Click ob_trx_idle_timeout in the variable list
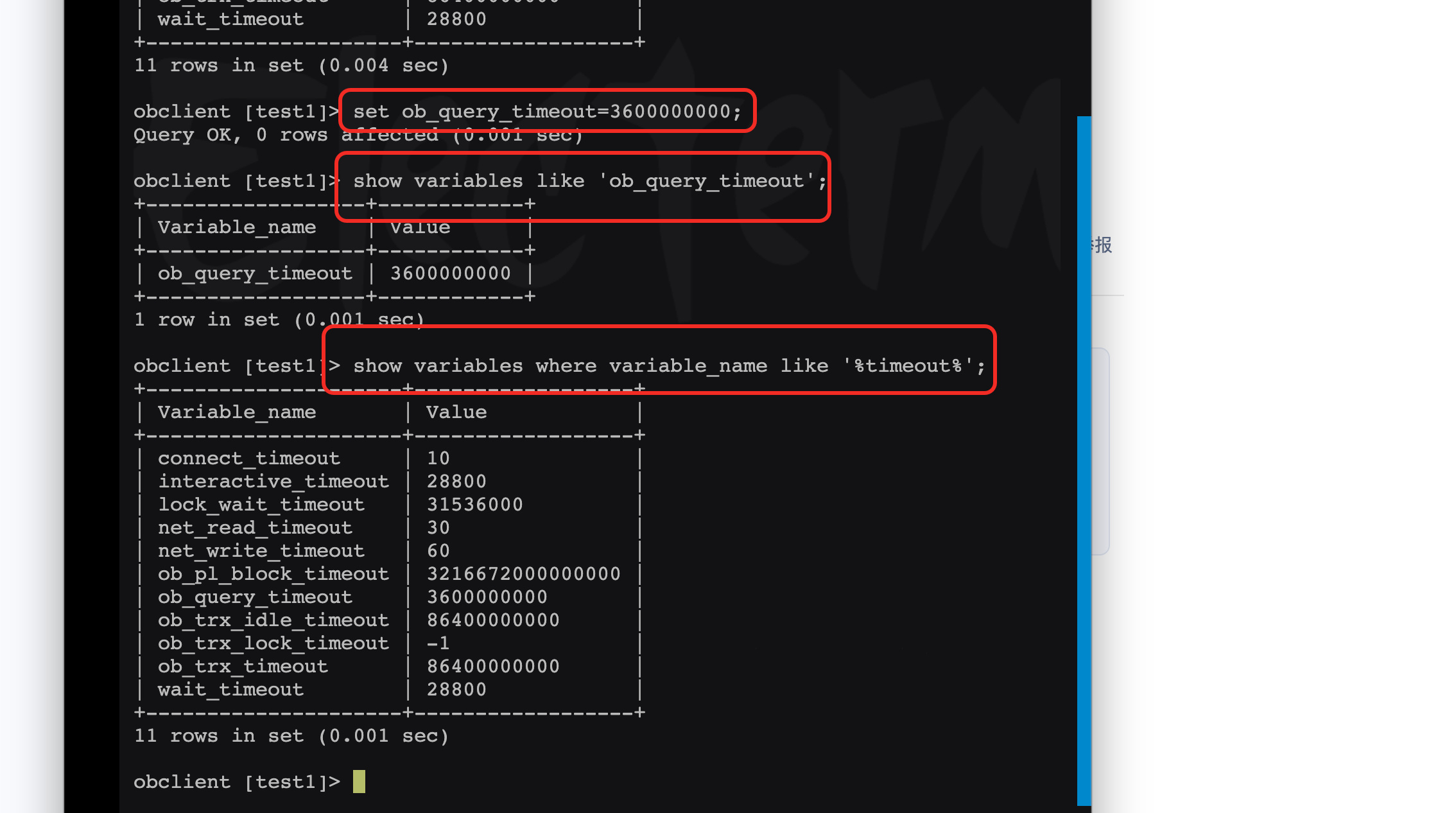This screenshot has width=1456, height=813. pos(273,620)
